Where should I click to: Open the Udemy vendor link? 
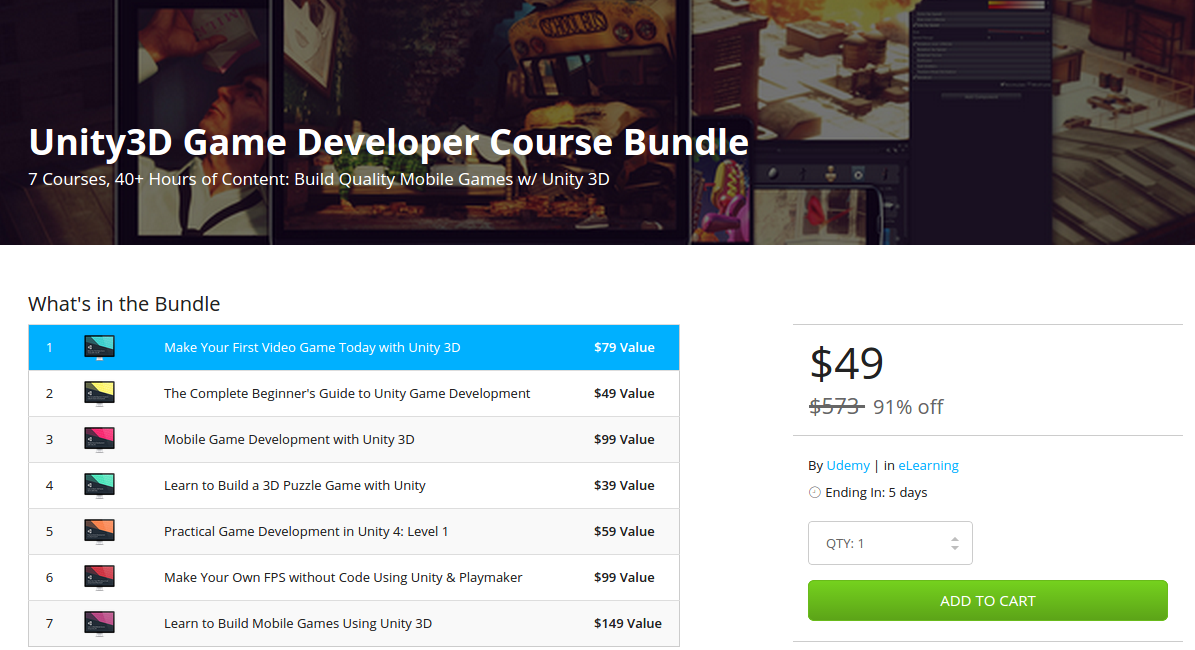coord(848,466)
